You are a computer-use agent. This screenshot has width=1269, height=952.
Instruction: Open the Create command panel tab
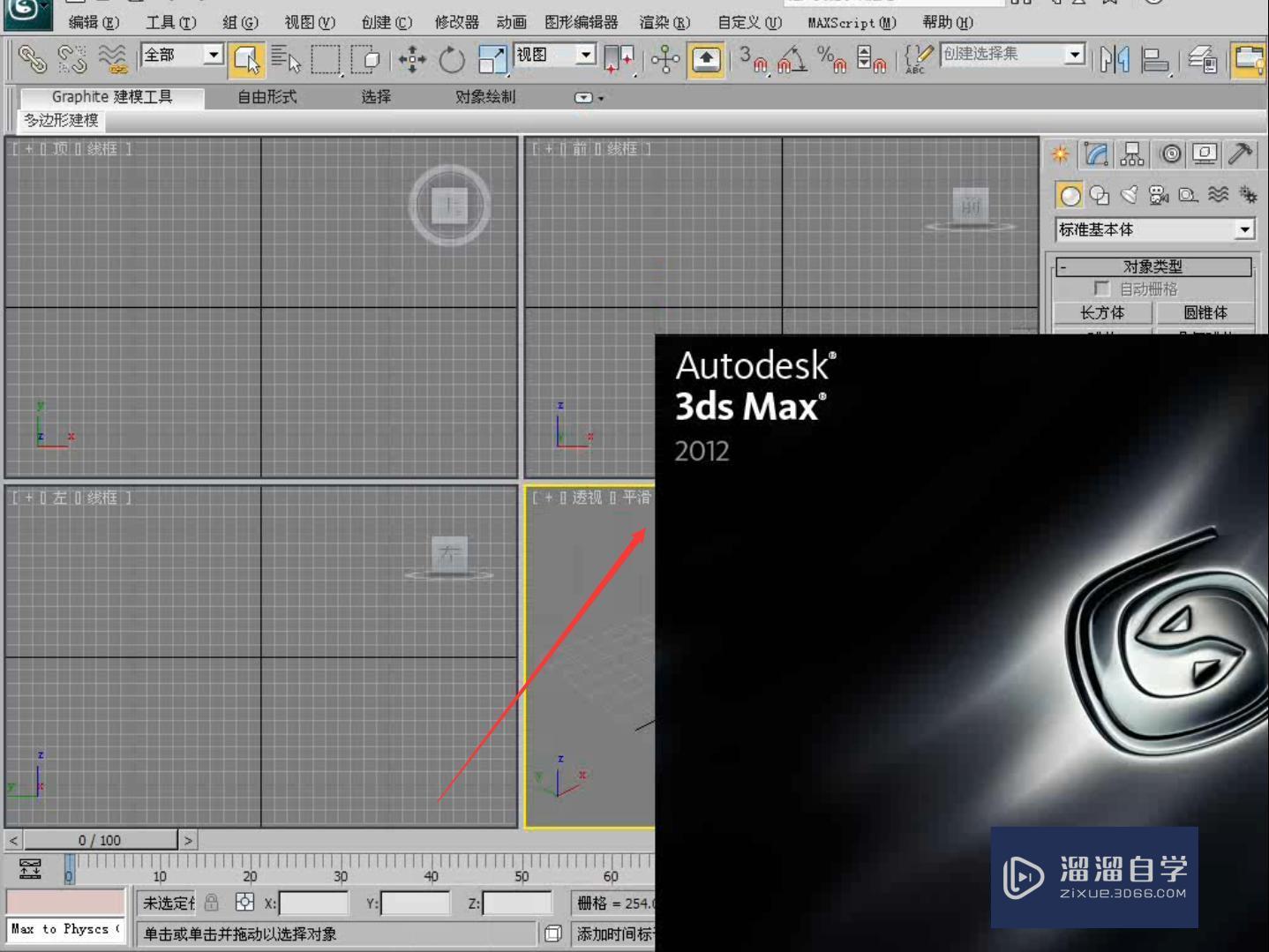coord(1061,154)
